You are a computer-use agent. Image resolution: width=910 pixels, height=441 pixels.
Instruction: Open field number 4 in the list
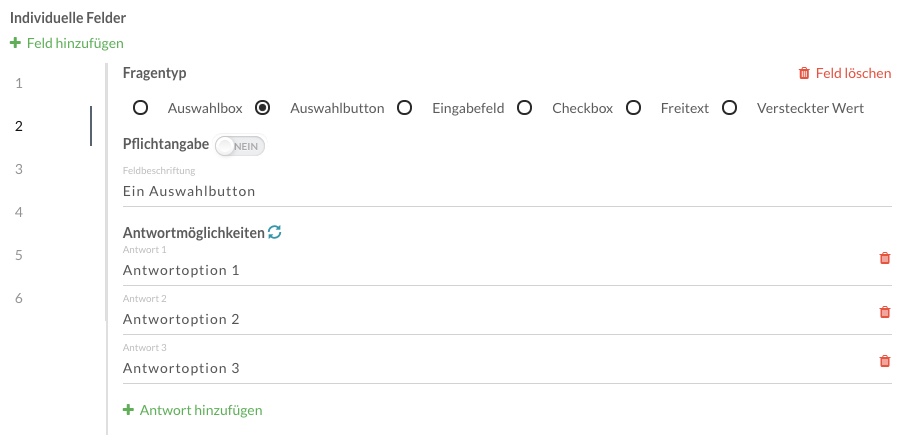point(19,212)
